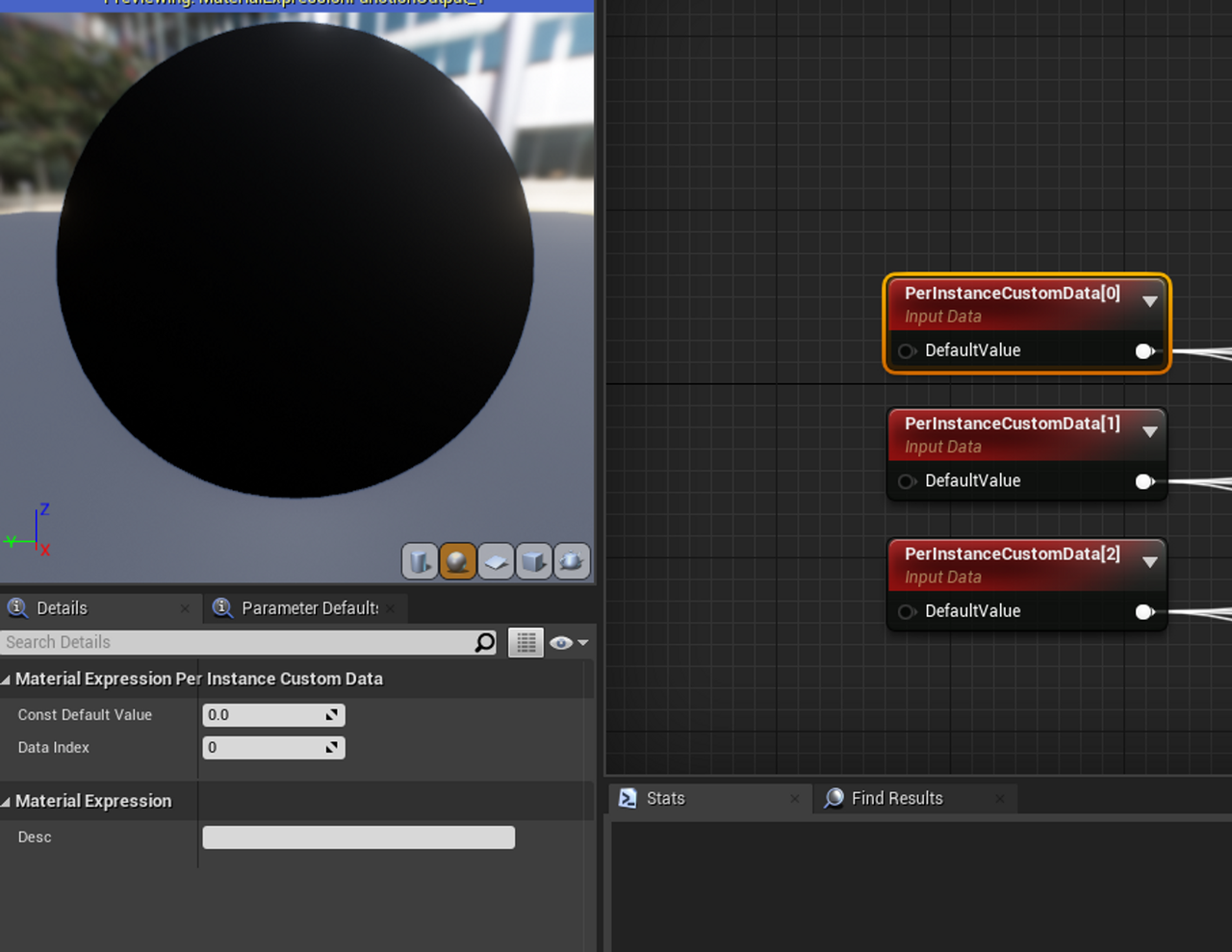Viewport: 1232px width, 952px height.
Task: Click DefaultValue input pin on PerInstanceCustomData[0]
Action: click(906, 351)
